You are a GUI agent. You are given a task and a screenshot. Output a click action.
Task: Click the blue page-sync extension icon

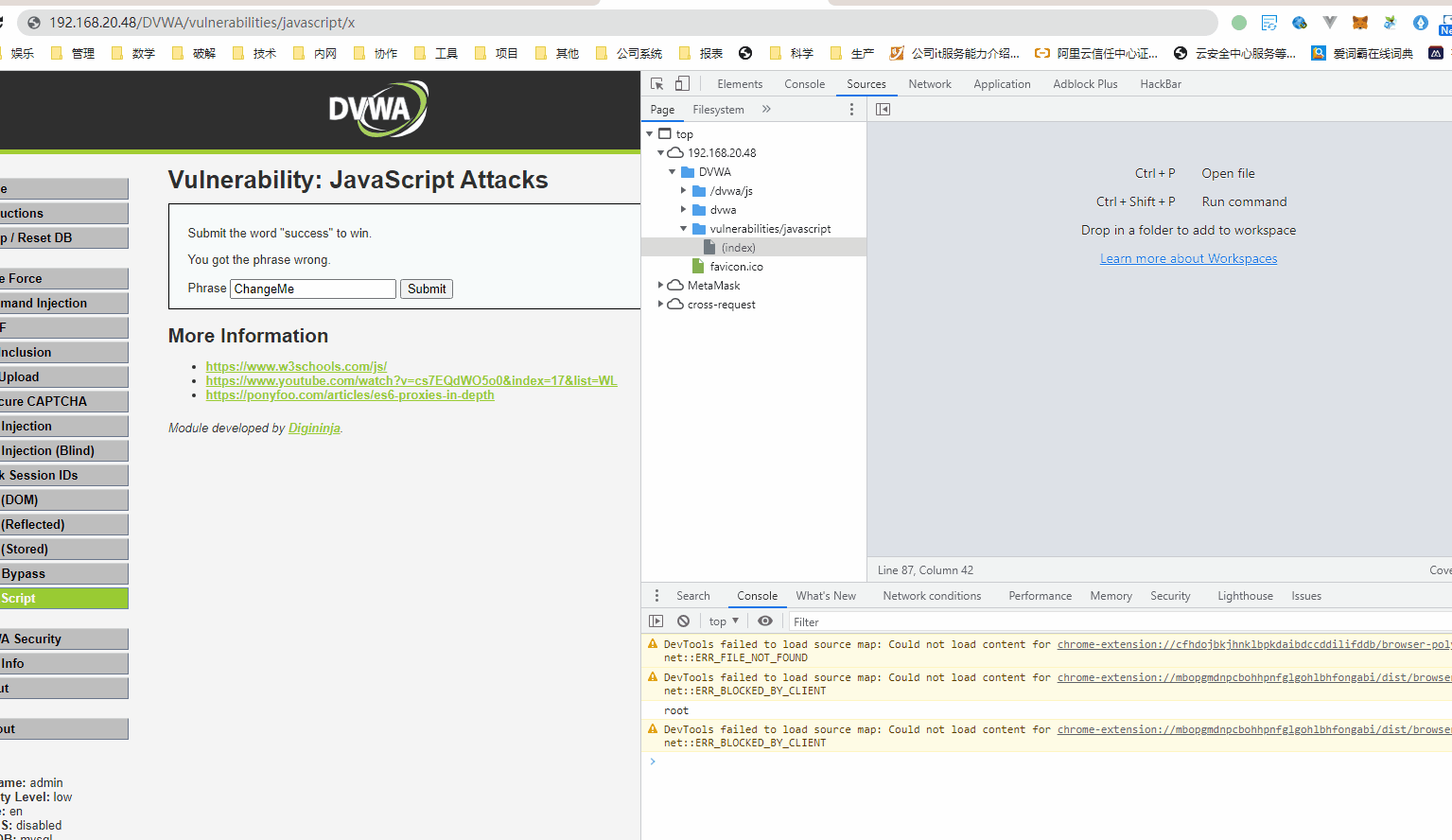pos(1269,23)
